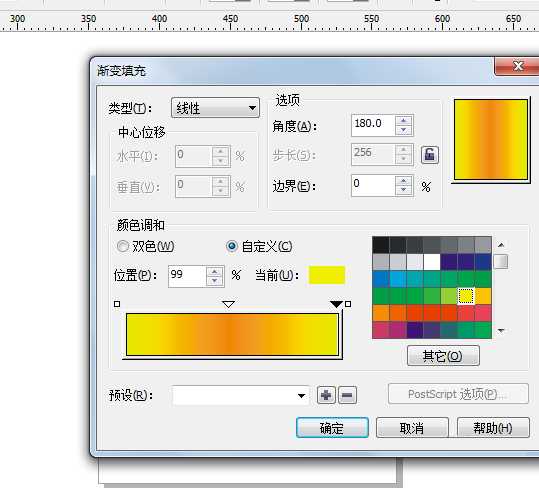Screen dimensions: 539x492
Task: Pick the white swatch in the palette
Action: point(432,262)
